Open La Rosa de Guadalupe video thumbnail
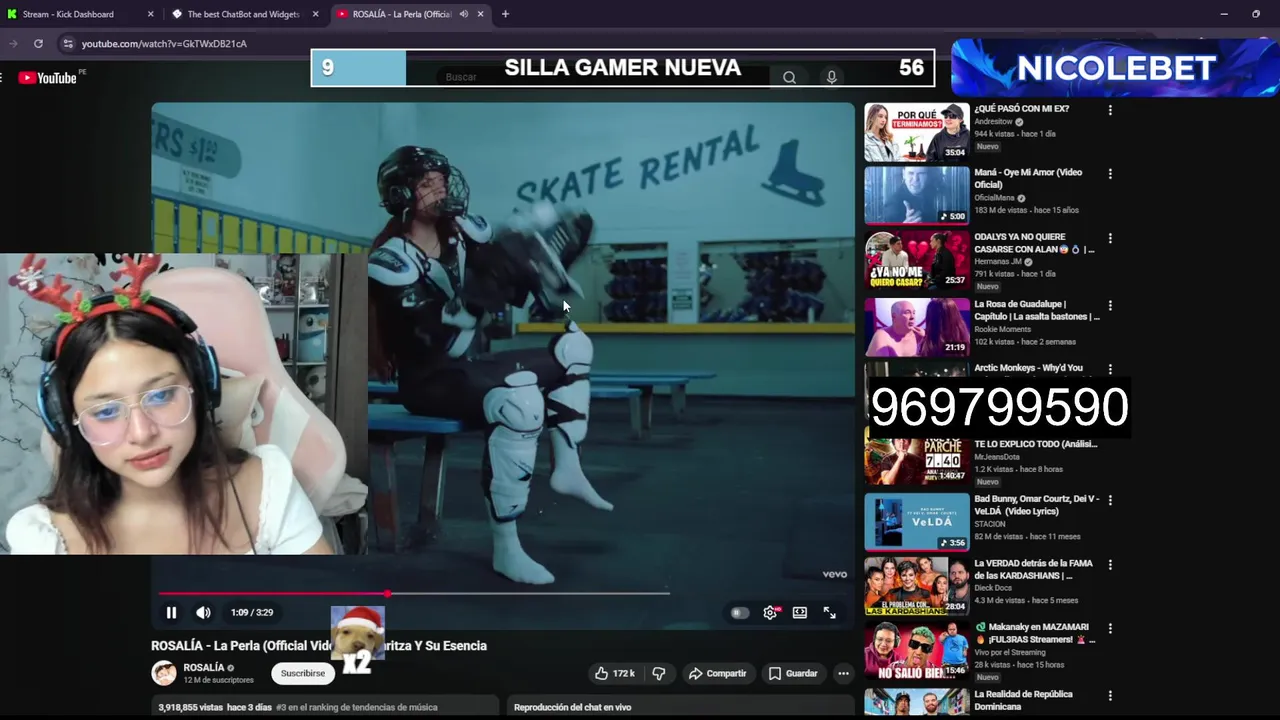 coord(917,326)
